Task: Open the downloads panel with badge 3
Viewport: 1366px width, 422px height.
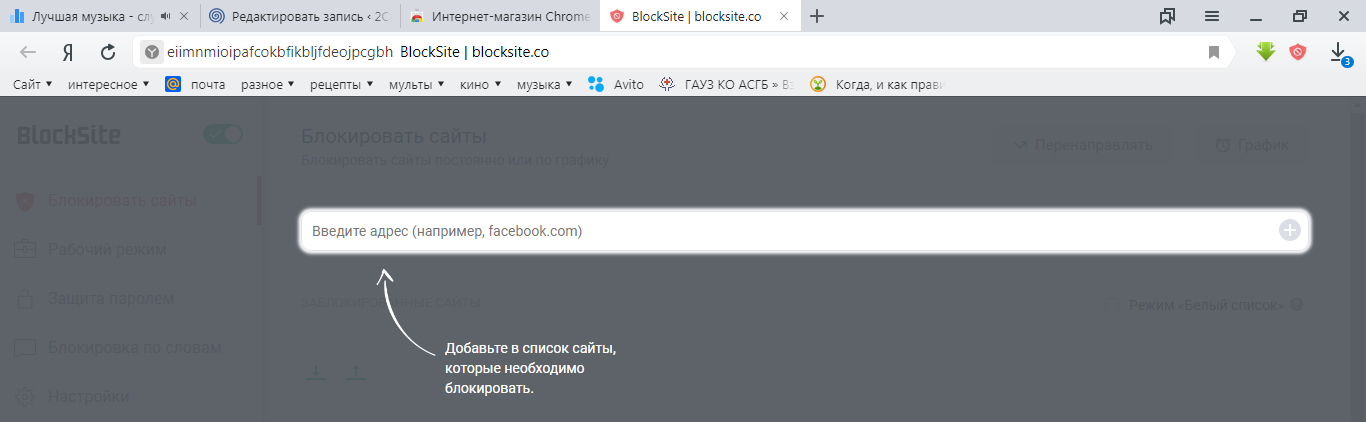Action: [x=1339, y=53]
